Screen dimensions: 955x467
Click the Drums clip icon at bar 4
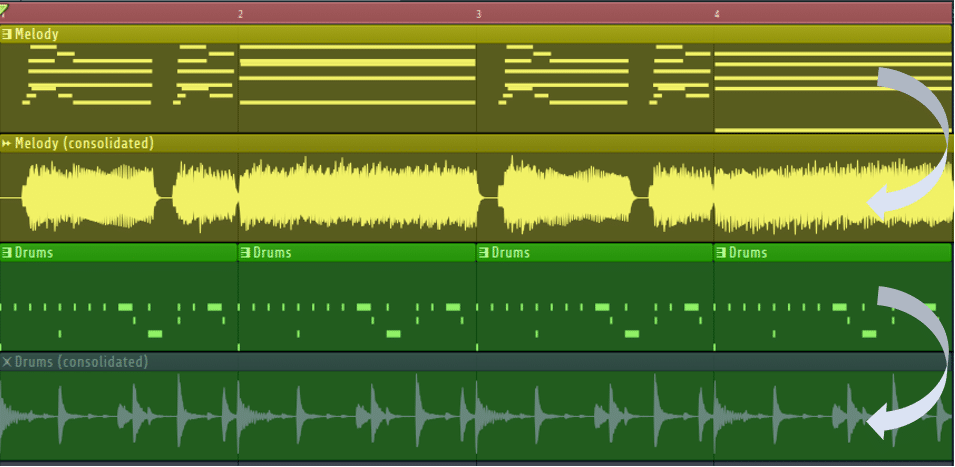click(x=721, y=252)
